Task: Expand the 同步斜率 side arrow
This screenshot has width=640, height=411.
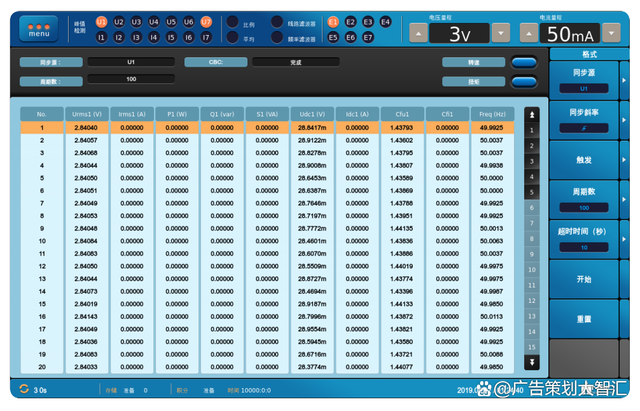Action: pos(624,120)
